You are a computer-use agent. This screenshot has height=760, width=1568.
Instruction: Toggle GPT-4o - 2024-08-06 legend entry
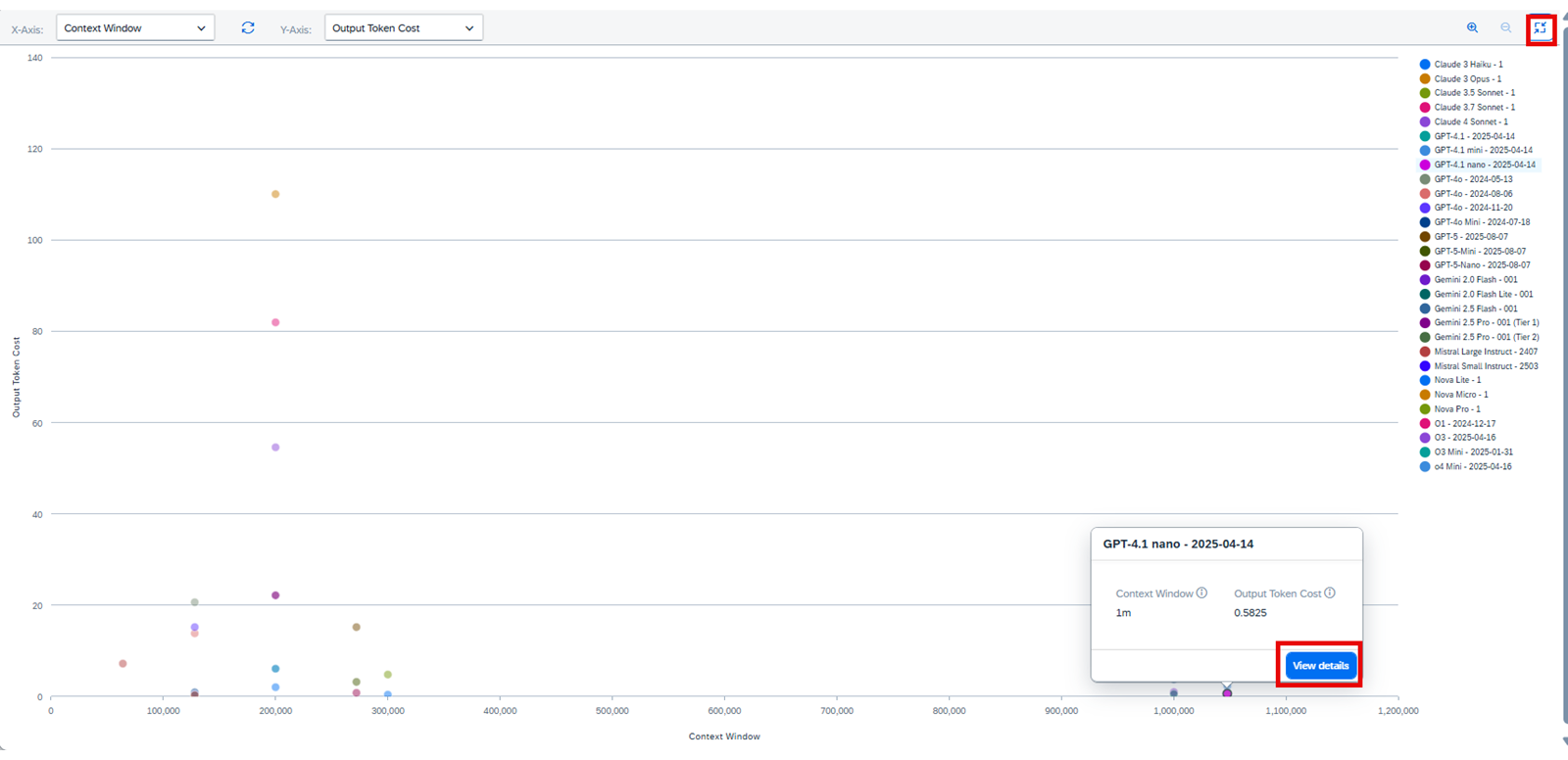point(1466,194)
